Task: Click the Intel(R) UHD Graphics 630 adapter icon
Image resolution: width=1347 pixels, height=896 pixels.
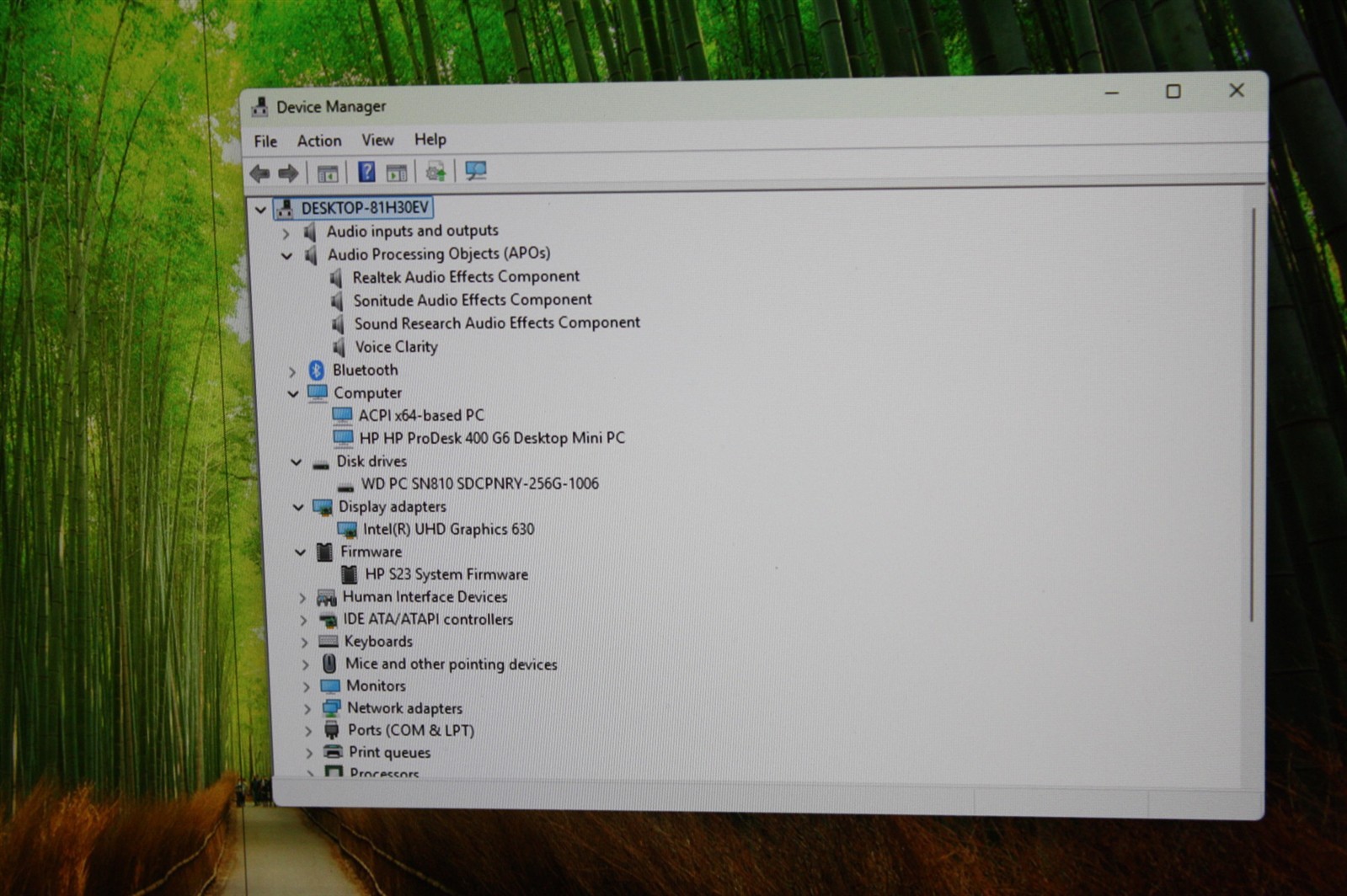Action: click(x=347, y=530)
